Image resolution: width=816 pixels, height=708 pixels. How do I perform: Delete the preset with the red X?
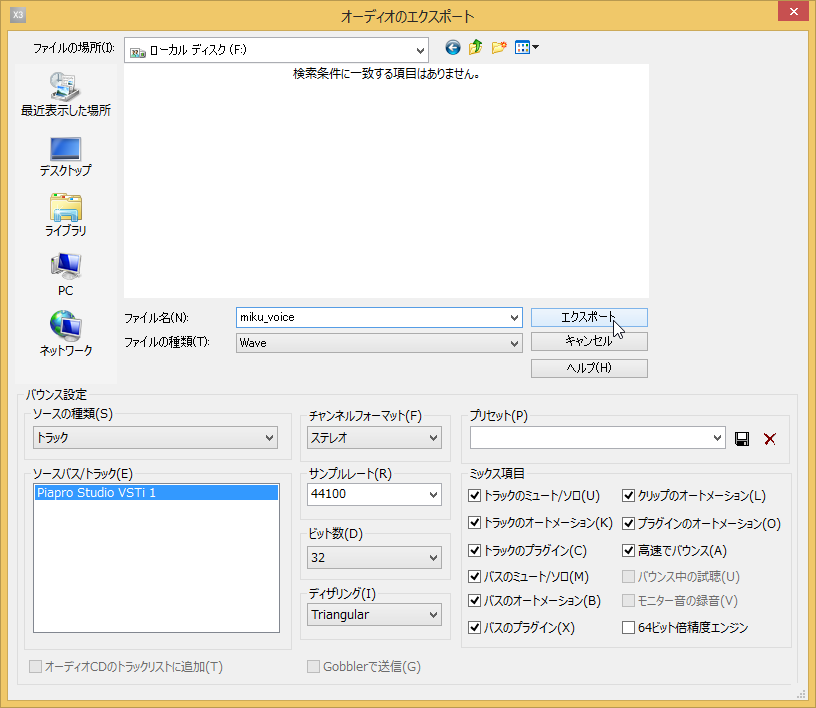click(770, 439)
